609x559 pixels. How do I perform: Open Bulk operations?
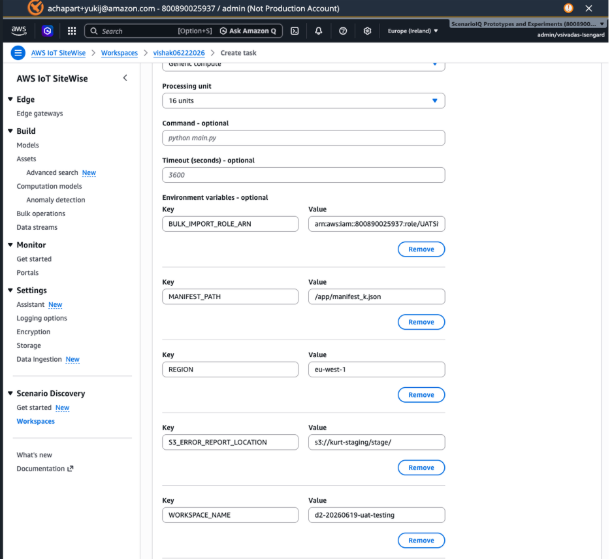[41, 214]
